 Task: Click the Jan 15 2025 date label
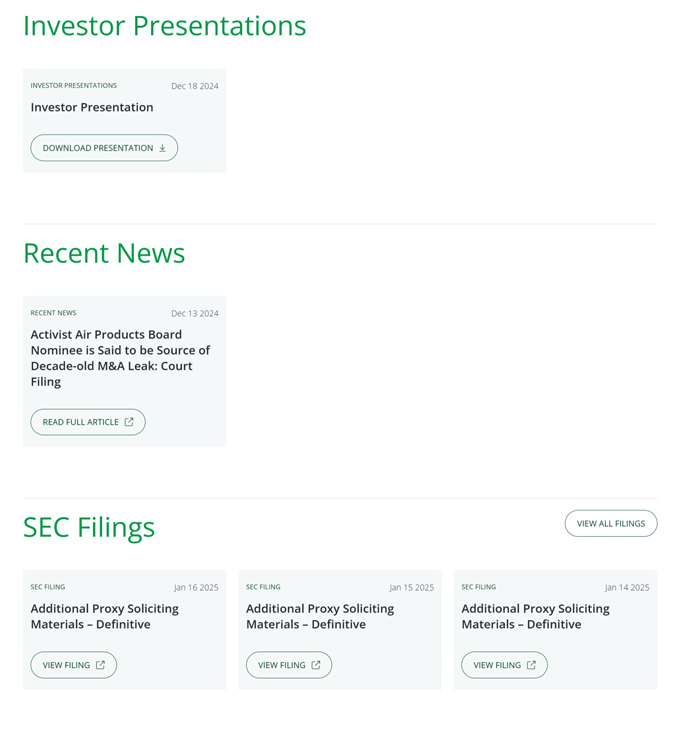411,587
